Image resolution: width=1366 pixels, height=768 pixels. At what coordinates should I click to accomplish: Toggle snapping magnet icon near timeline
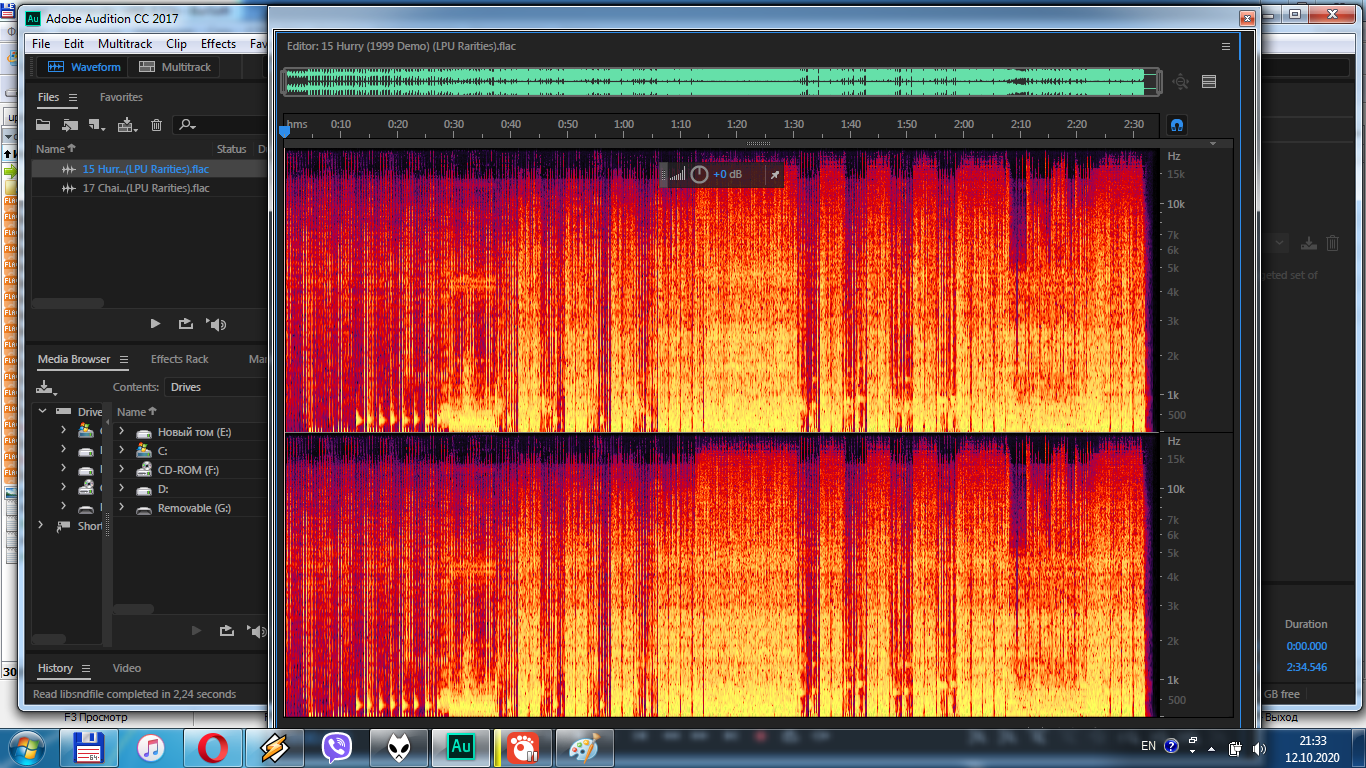pos(1177,125)
